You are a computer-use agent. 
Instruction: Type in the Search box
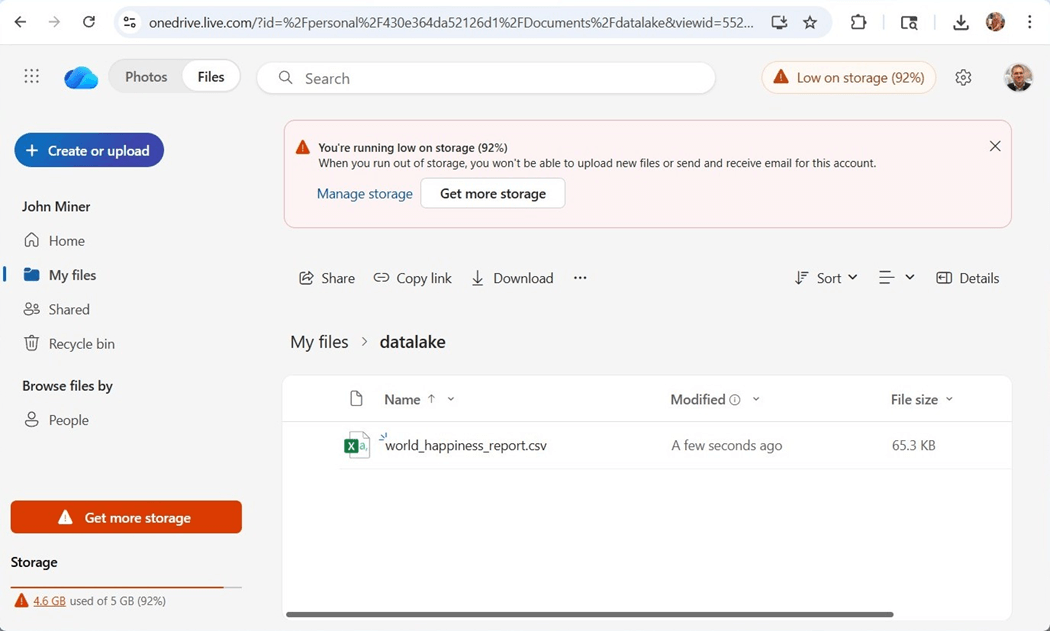point(500,78)
